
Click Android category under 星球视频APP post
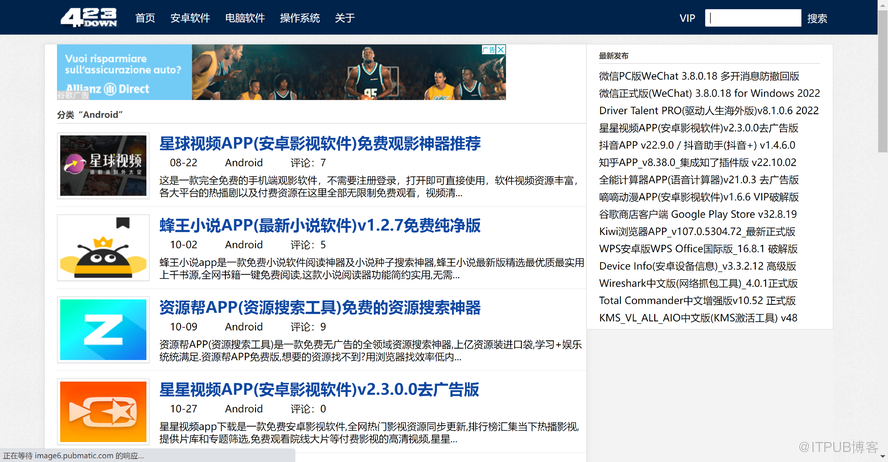244,162
